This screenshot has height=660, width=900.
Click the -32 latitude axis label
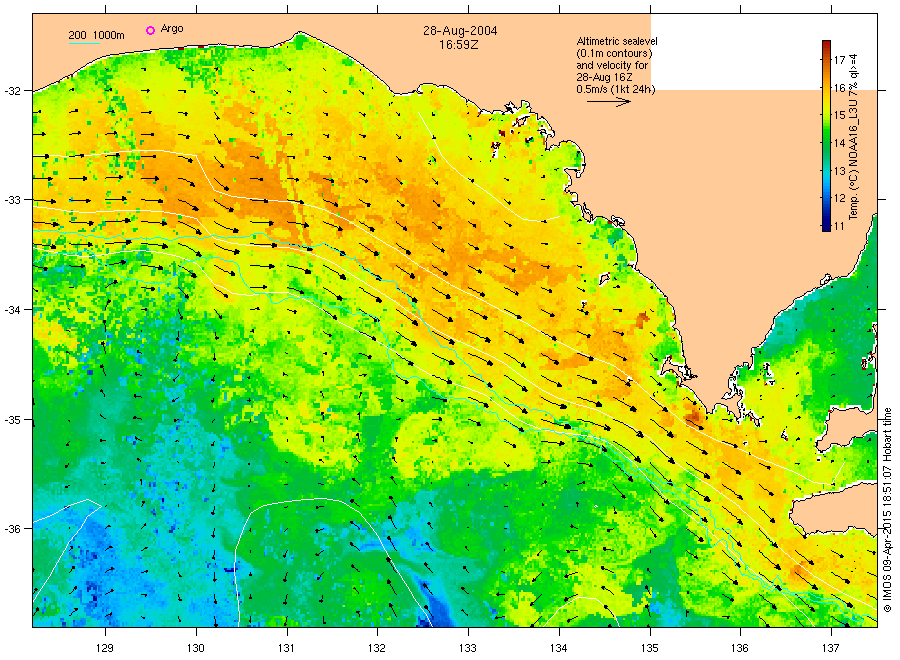12,91
